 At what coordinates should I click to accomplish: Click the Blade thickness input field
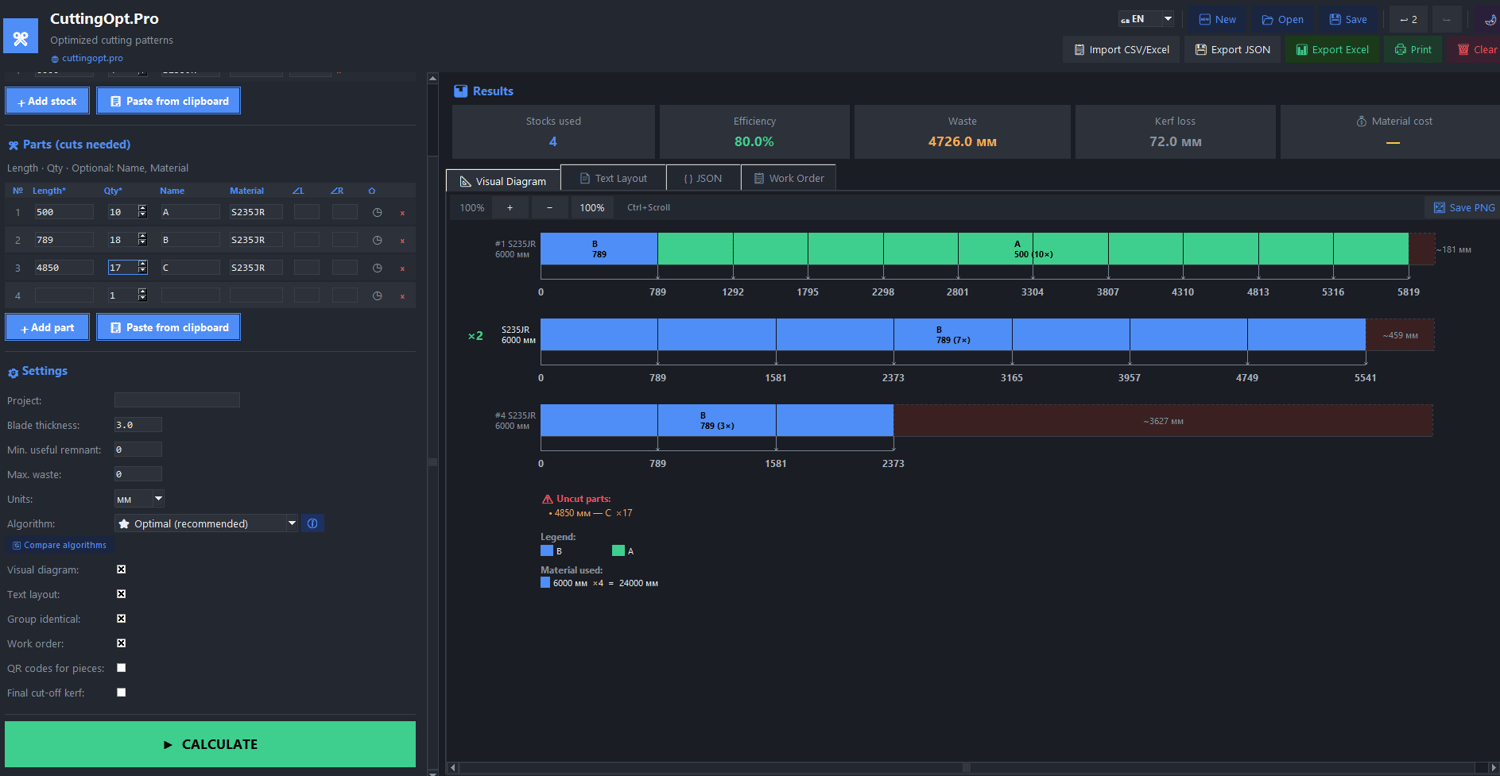click(x=138, y=425)
